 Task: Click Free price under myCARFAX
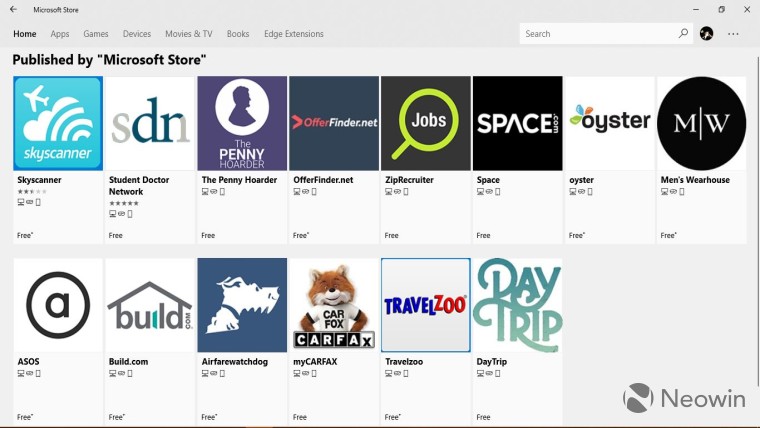point(300,417)
